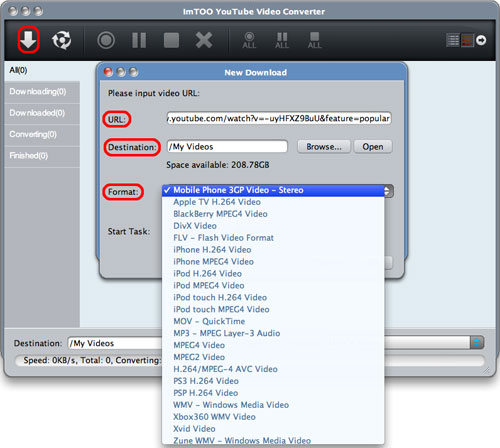Choose DivX Video format
This screenshot has height=448, width=500.
click(x=273, y=226)
